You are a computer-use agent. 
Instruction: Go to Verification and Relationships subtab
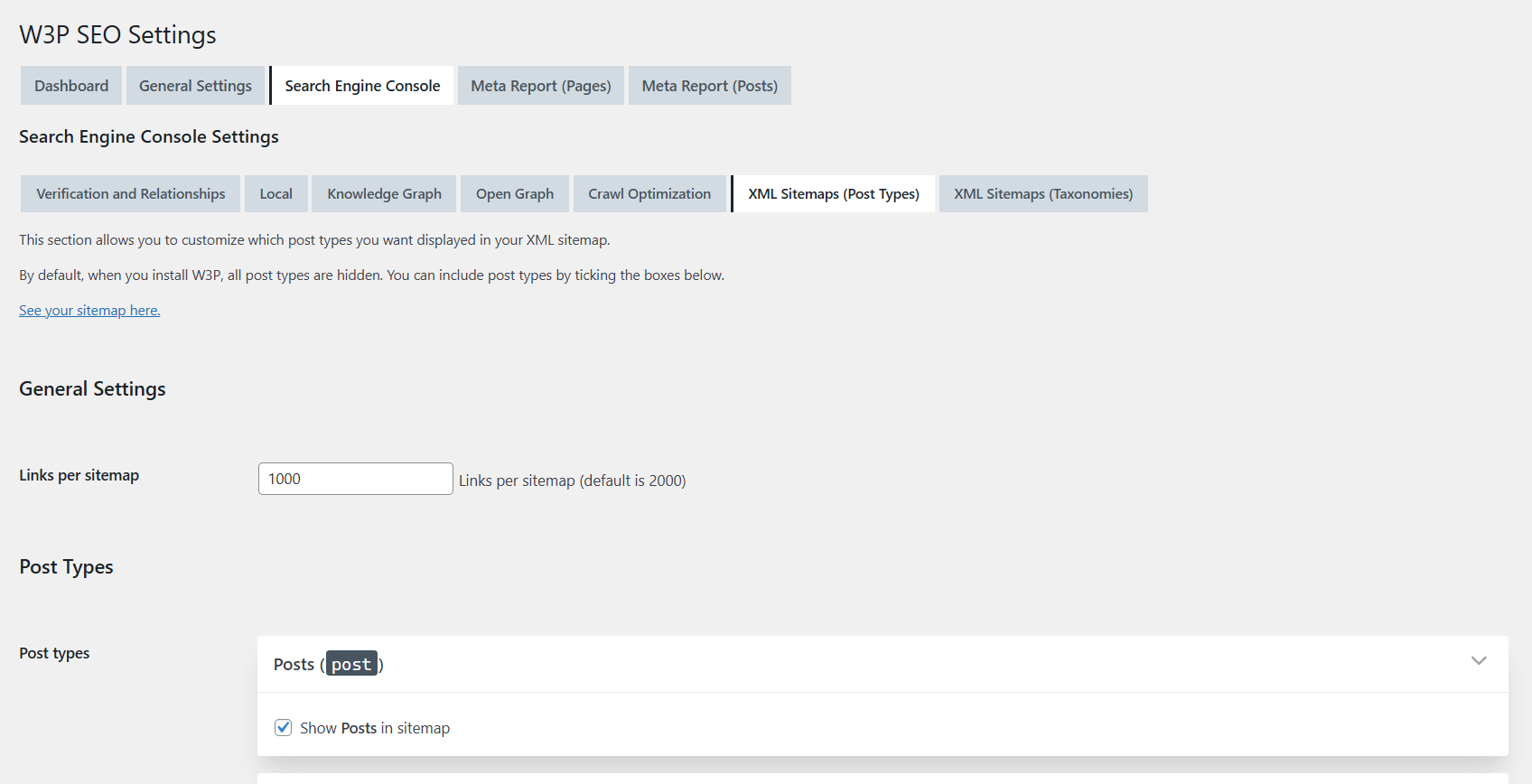[x=131, y=194]
